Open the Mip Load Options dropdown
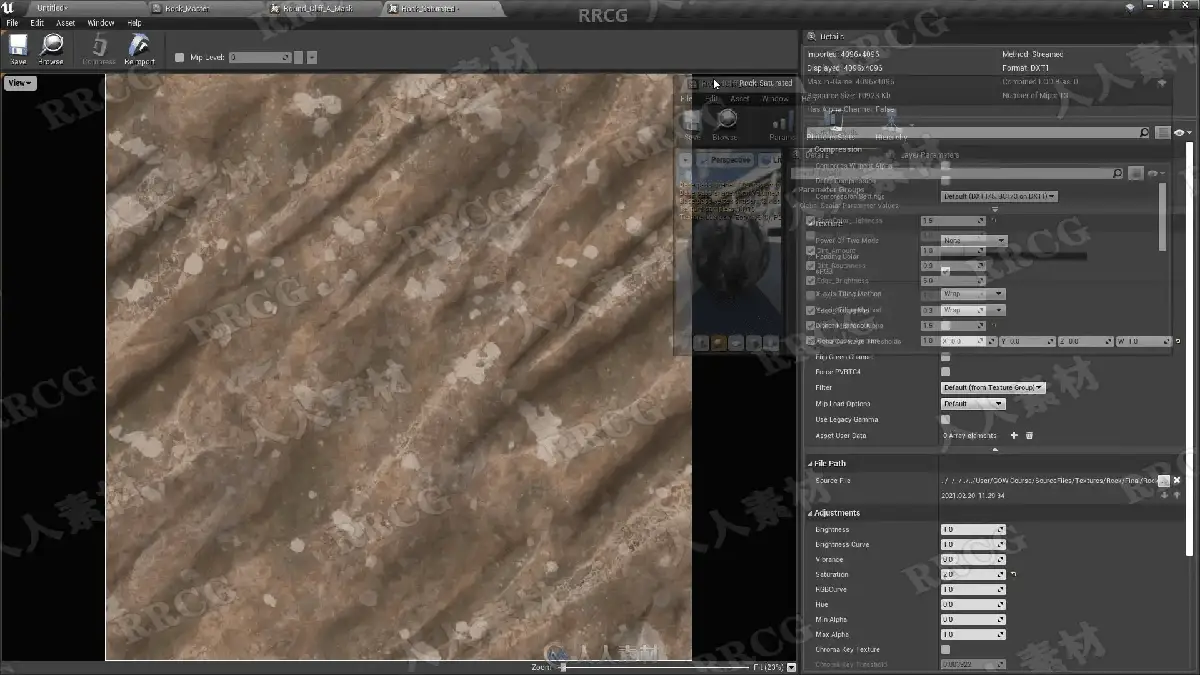Viewport: 1200px width, 675px height. pos(973,404)
